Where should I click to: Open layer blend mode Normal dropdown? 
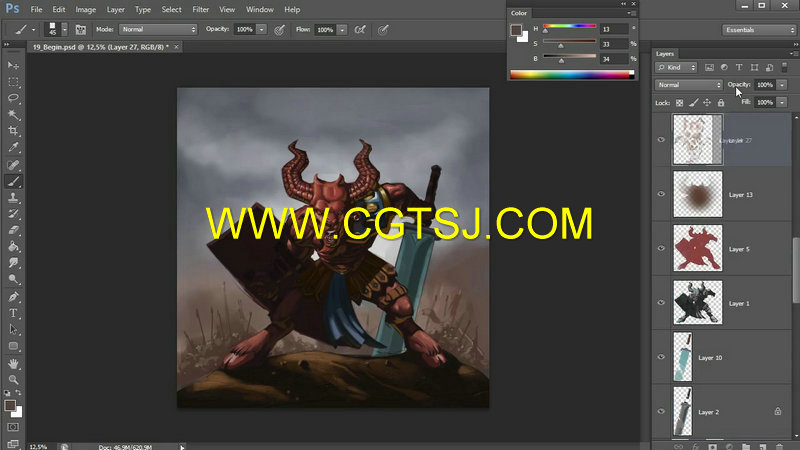689,85
